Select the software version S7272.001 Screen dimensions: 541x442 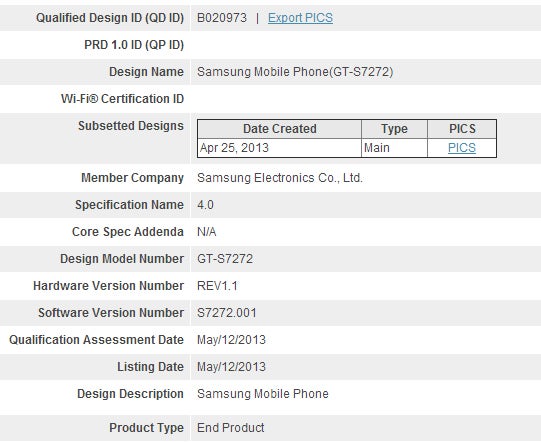click(x=227, y=313)
